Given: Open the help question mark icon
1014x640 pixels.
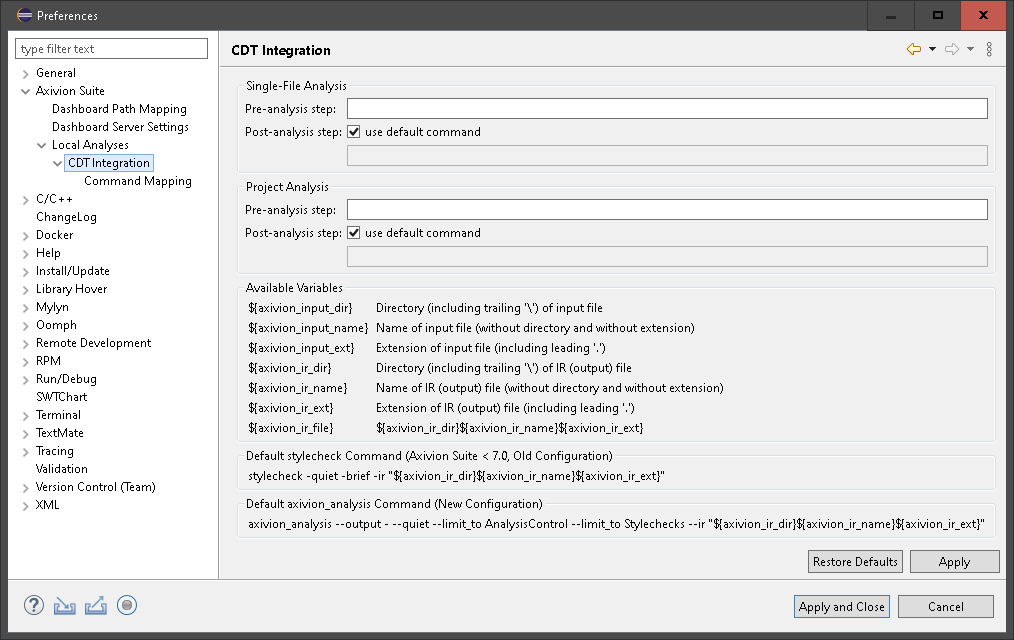Looking at the screenshot, I should tap(34, 605).
